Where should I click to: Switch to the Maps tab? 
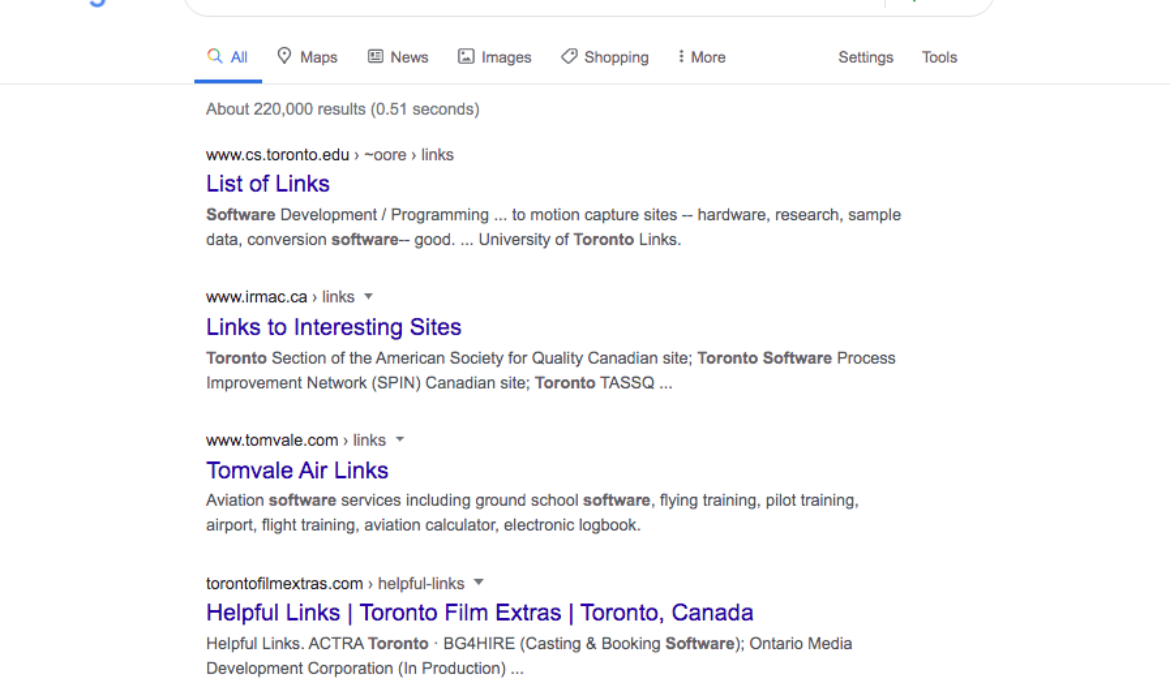tap(307, 57)
